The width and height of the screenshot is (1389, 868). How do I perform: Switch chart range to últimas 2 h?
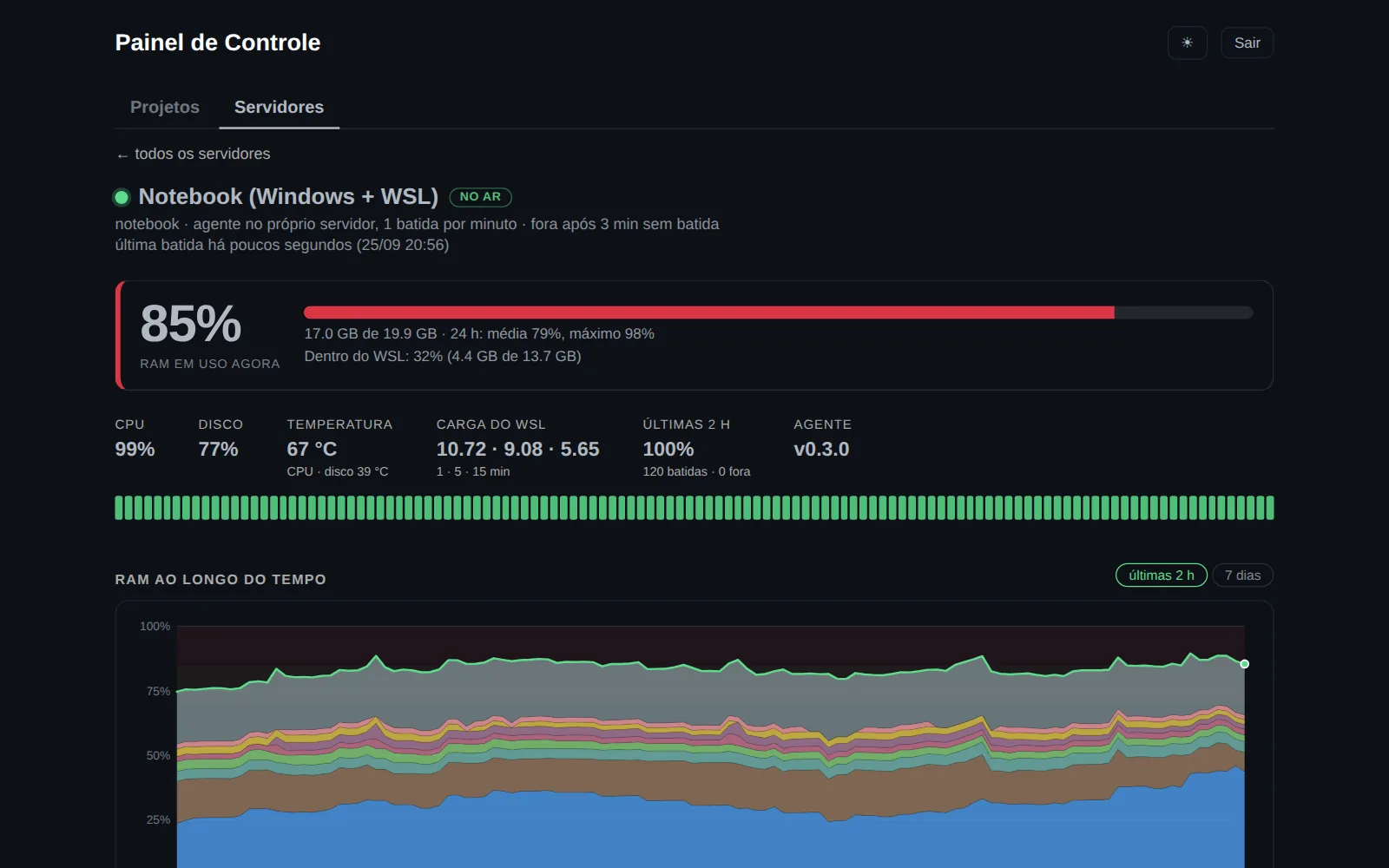pyautogui.click(x=1161, y=575)
